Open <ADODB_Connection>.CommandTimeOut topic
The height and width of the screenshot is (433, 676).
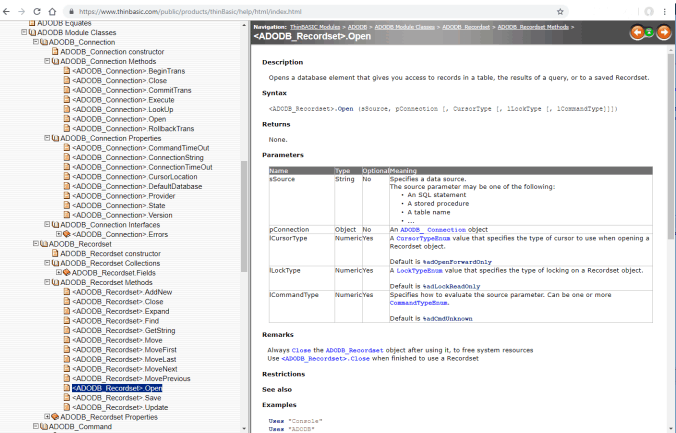[141, 148]
